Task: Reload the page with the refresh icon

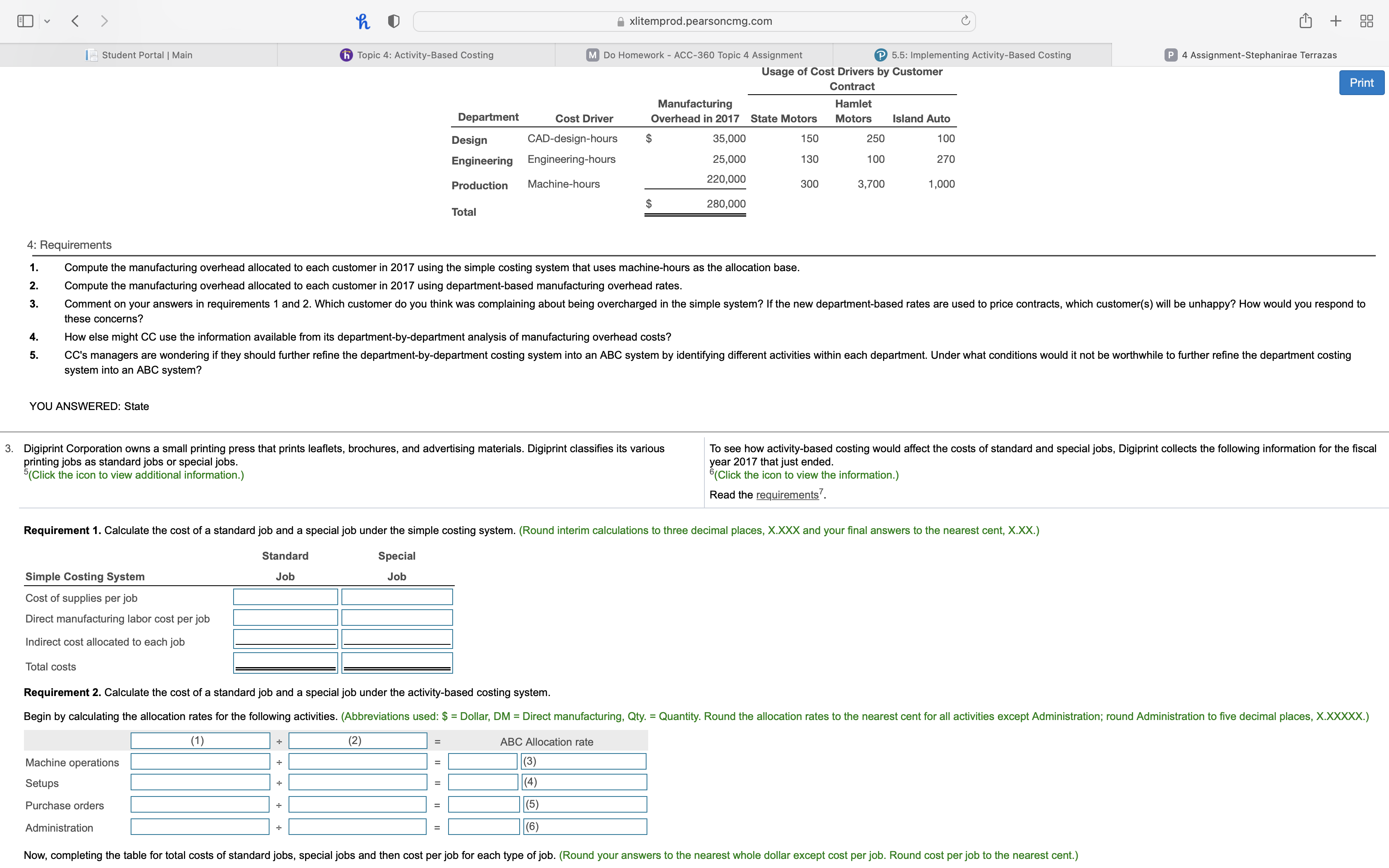Action: (965, 21)
